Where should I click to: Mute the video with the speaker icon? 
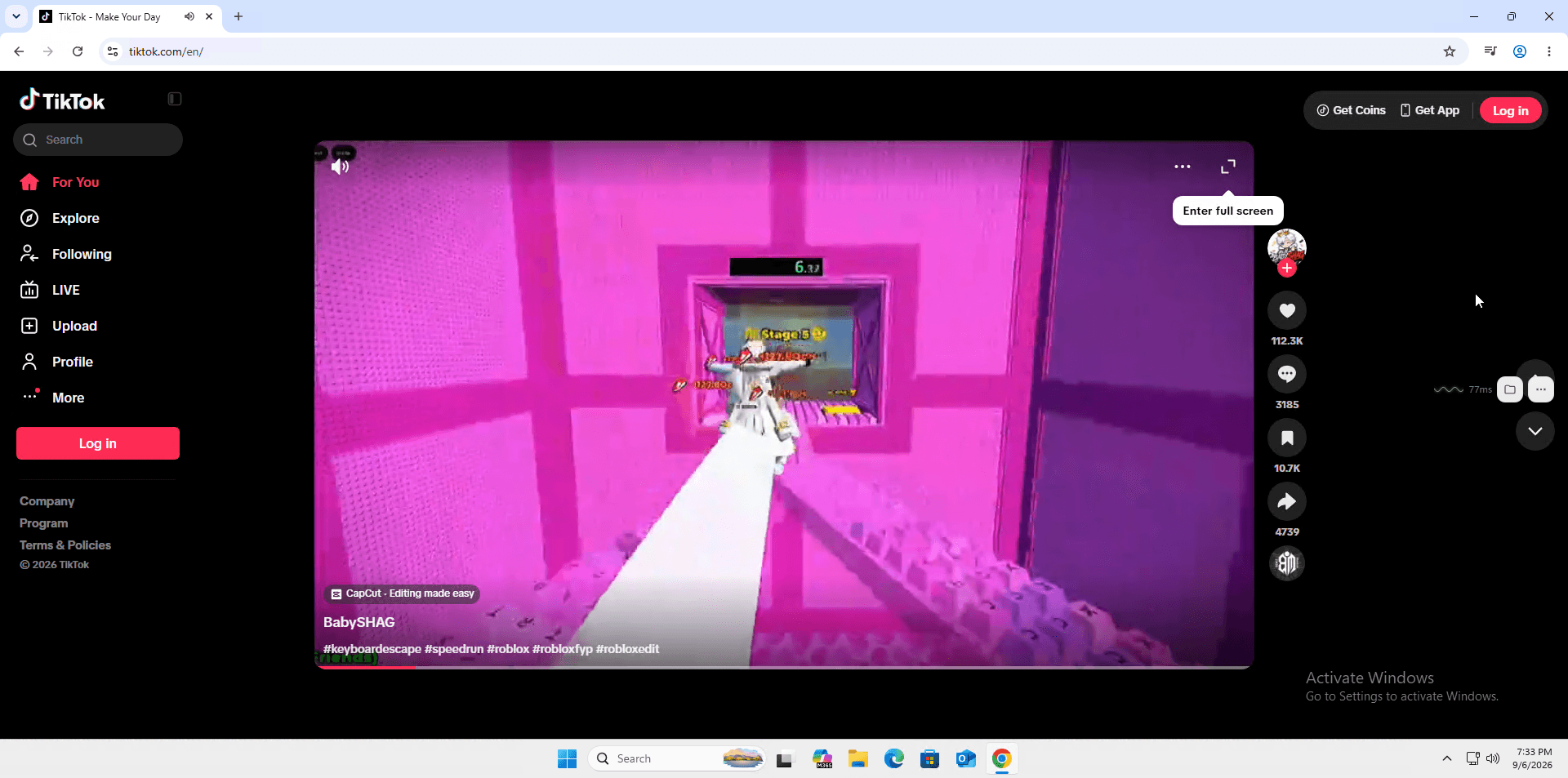[x=341, y=167]
